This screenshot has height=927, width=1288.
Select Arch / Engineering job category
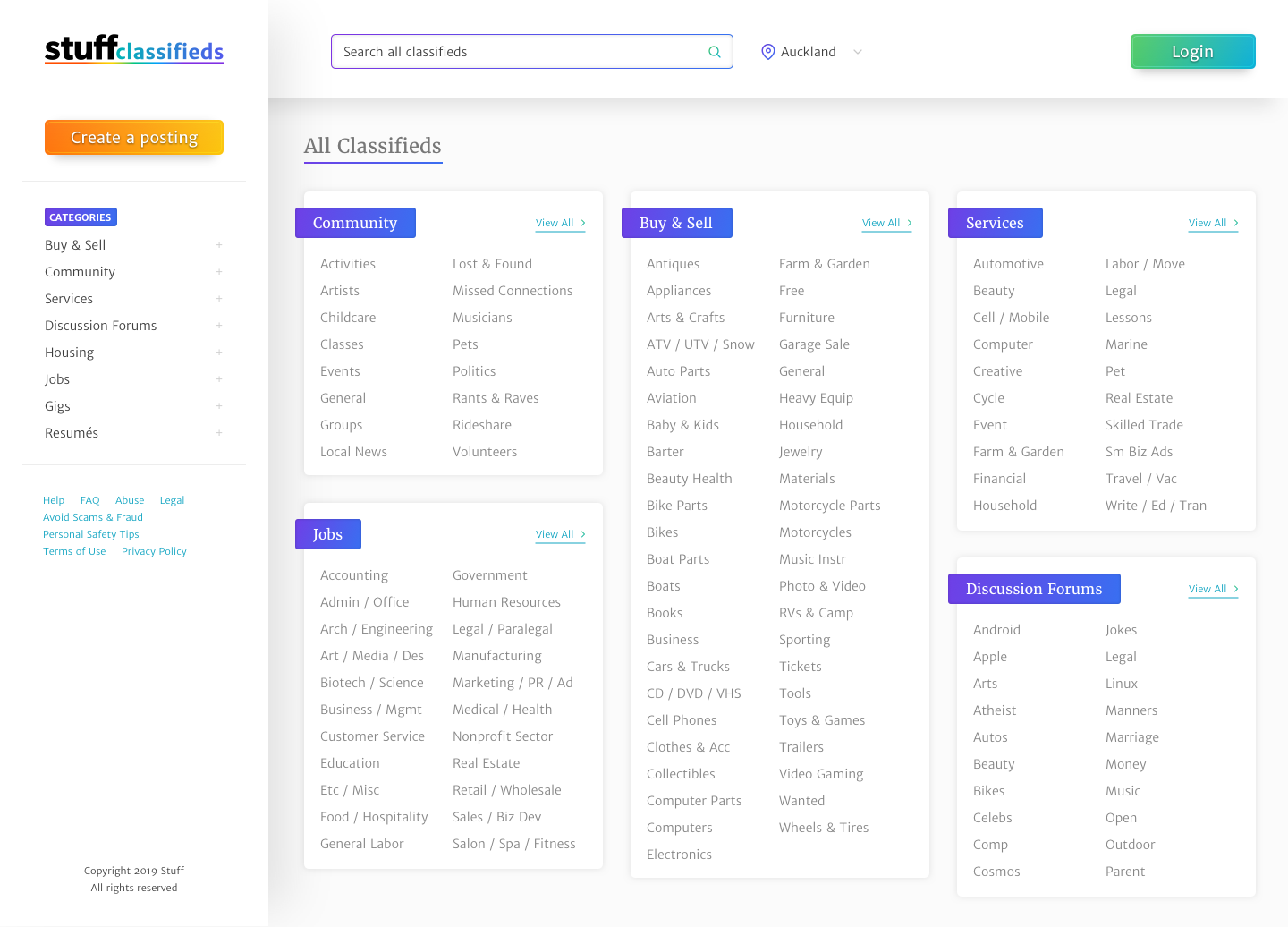(x=377, y=629)
